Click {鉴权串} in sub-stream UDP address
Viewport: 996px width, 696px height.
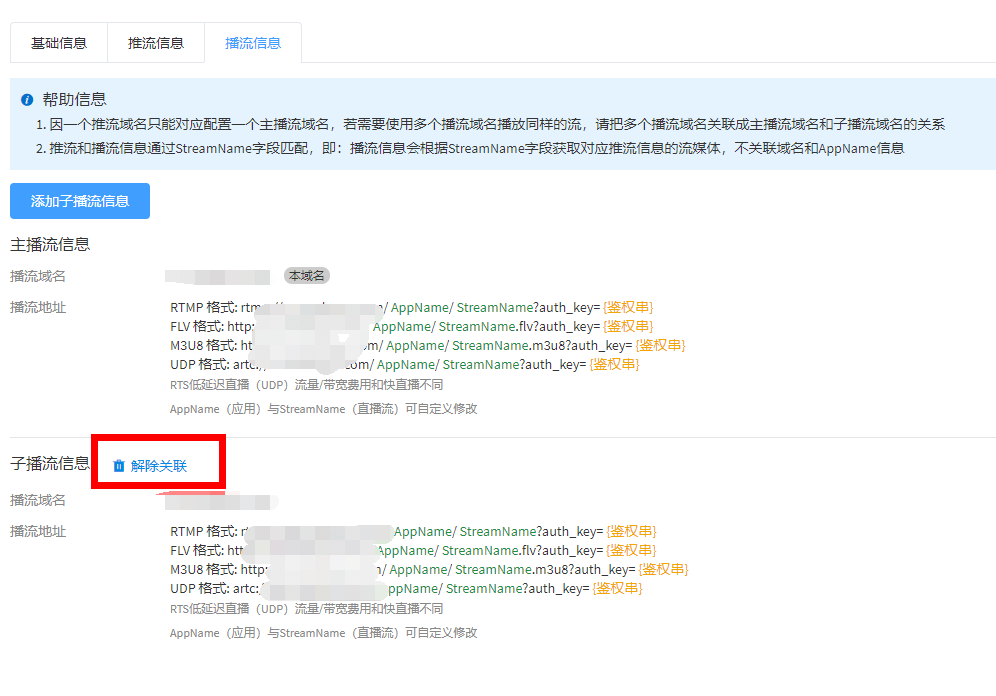tap(617, 588)
